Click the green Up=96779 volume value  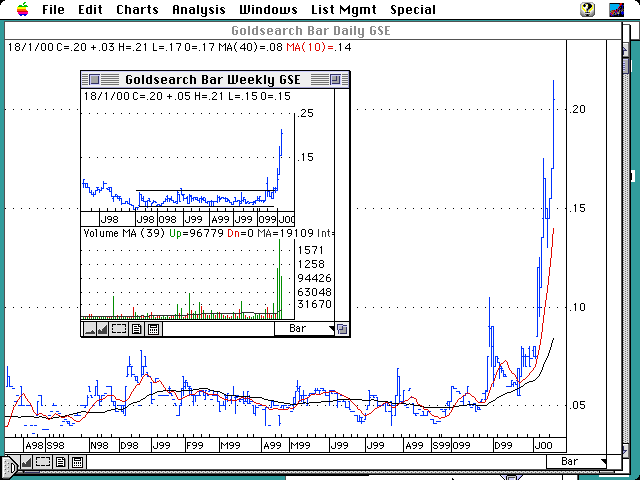(196, 233)
